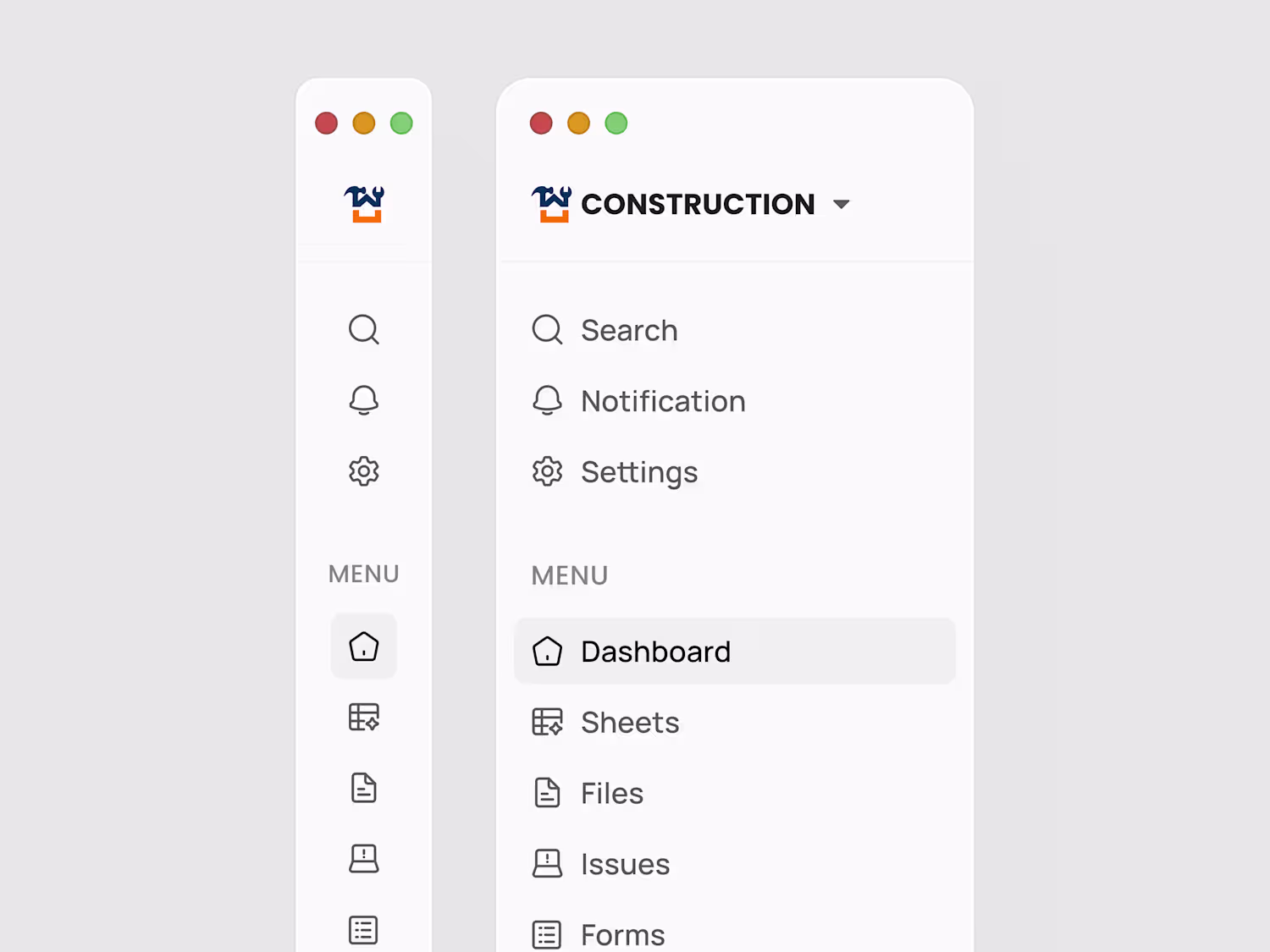
Task: Open notifications bell in collapsed sidebar
Action: pos(363,399)
